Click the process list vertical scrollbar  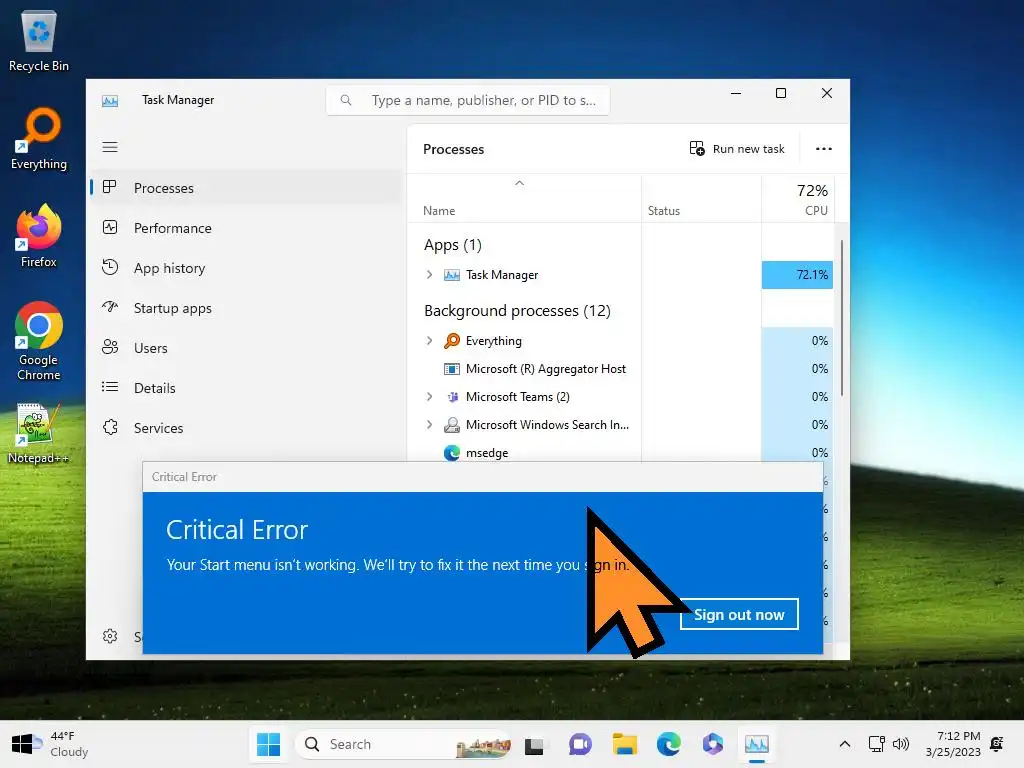tap(842, 317)
